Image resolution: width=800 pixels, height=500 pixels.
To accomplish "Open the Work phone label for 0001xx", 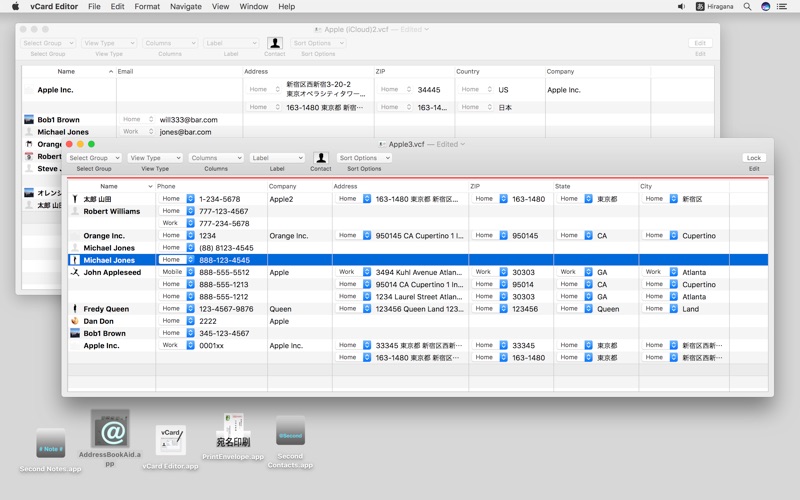I will pyautogui.click(x=177, y=345).
